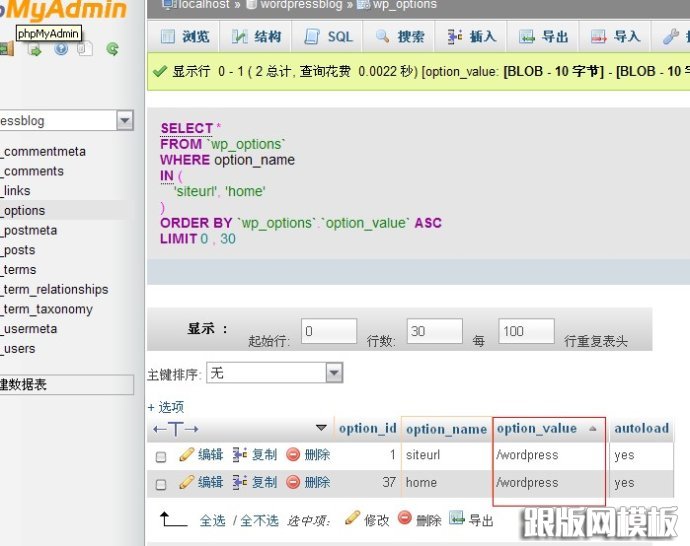Open the documentation pages icon
This screenshot has width=690, height=546.
coord(84,48)
